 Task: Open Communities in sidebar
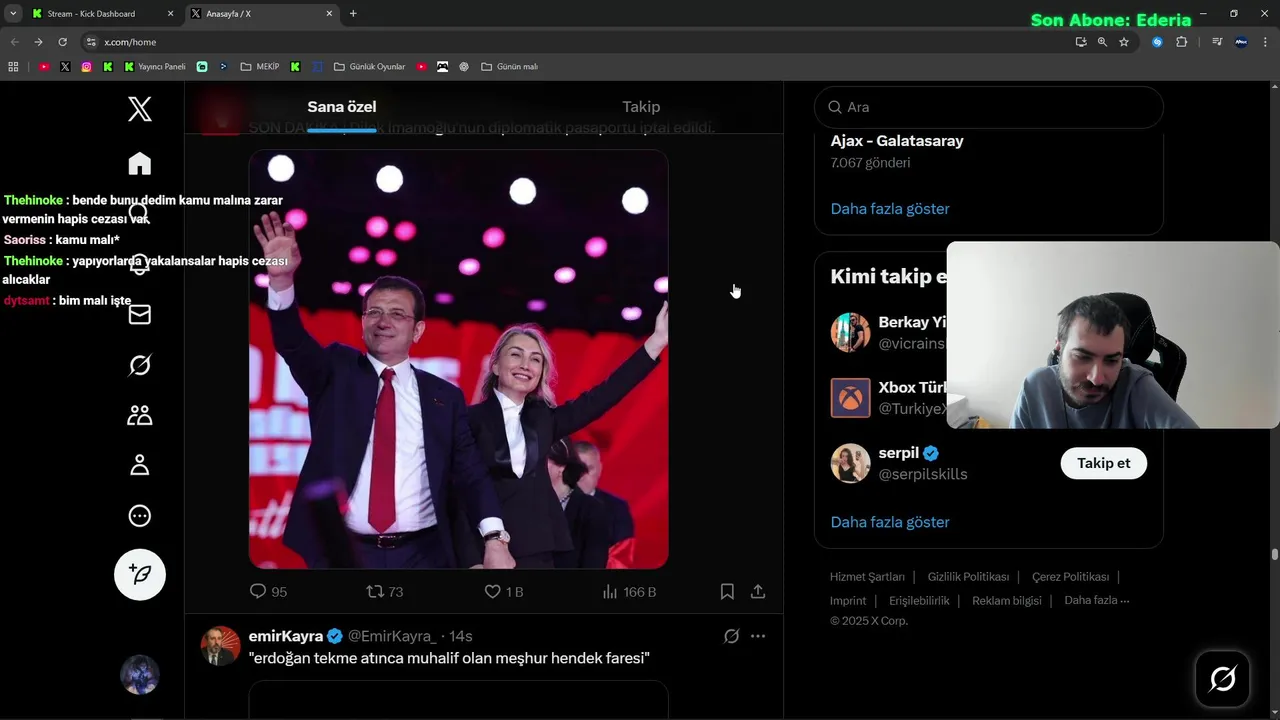140,415
